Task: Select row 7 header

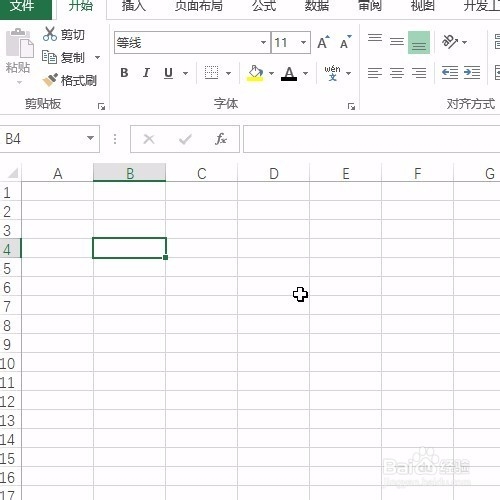Action: tap(10, 306)
